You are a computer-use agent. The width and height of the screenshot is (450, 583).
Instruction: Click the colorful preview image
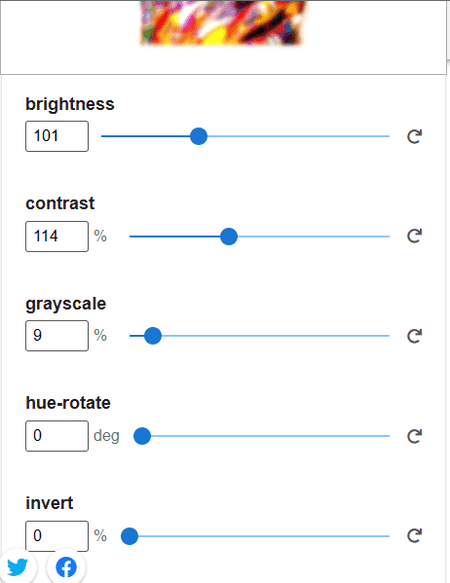pos(223,22)
